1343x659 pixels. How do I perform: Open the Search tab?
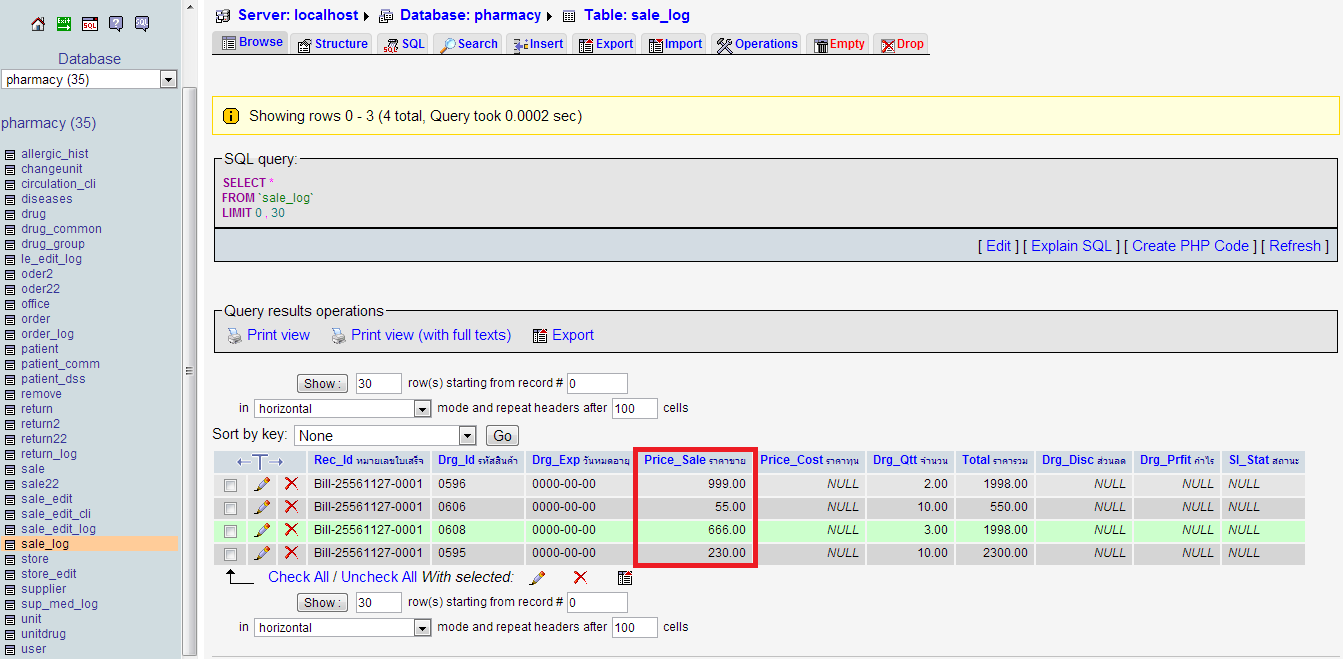click(468, 44)
